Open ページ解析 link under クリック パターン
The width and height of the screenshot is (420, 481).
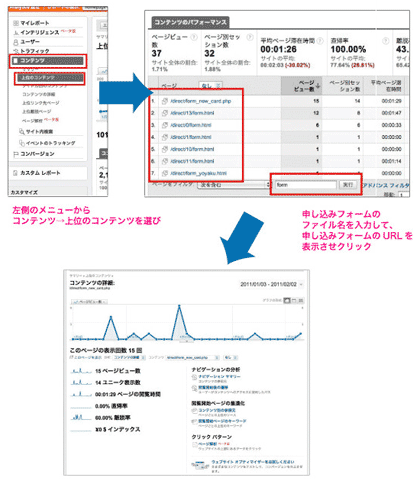click(207, 444)
